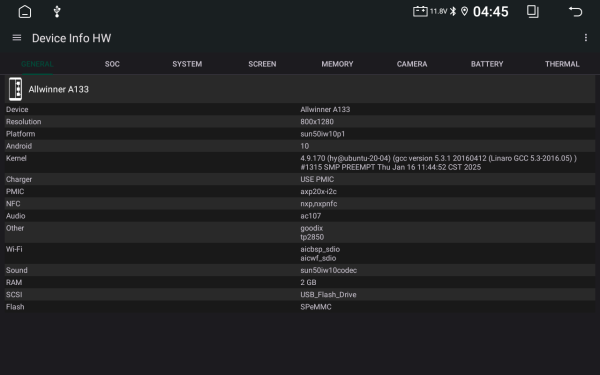This screenshot has width=600, height=375.
Task: Select the SCSI value USB_Flash_Drive
Action: (328, 295)
